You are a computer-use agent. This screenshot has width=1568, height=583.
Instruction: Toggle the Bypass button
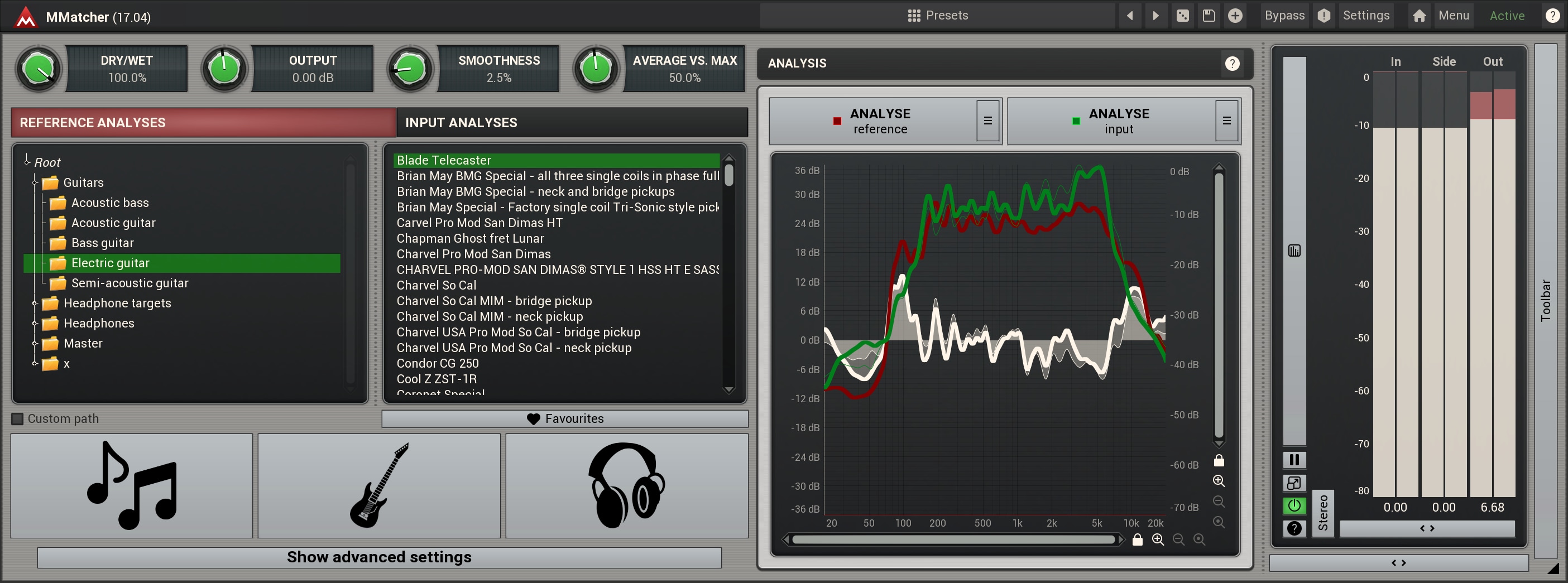[x=1284, y=16]
